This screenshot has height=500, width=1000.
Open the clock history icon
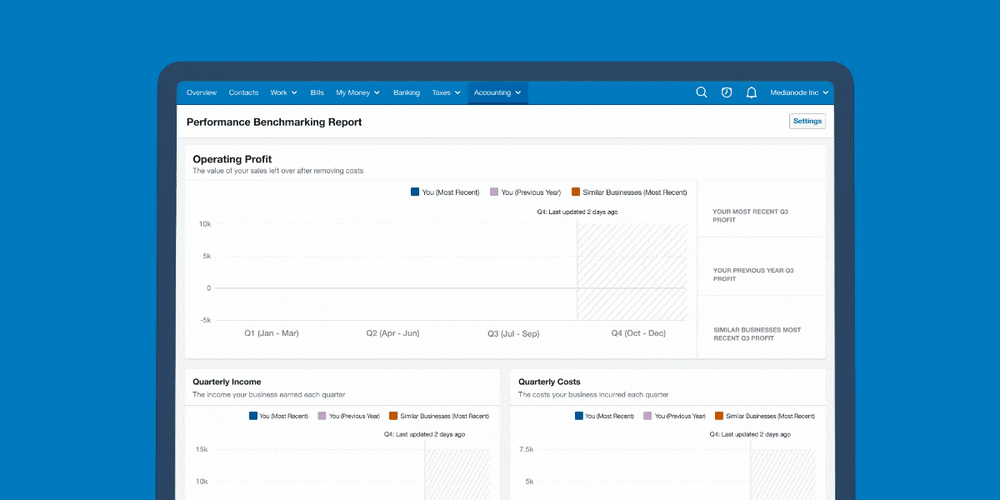coord(726,92)
